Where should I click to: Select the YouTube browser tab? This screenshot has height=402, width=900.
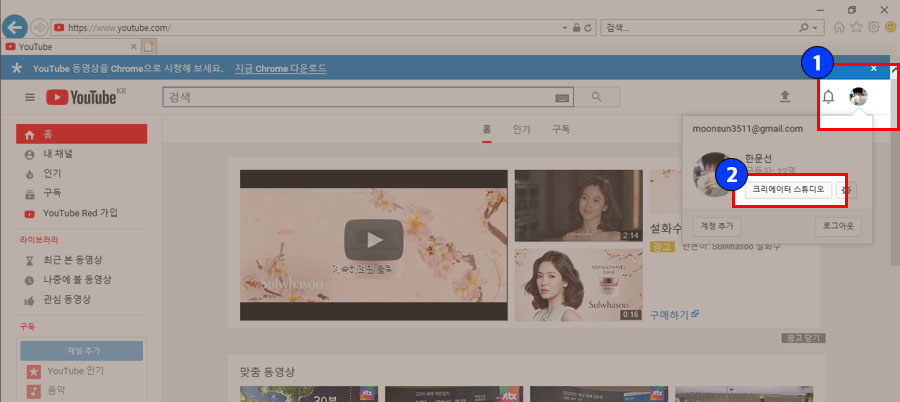tap(70, 47)
